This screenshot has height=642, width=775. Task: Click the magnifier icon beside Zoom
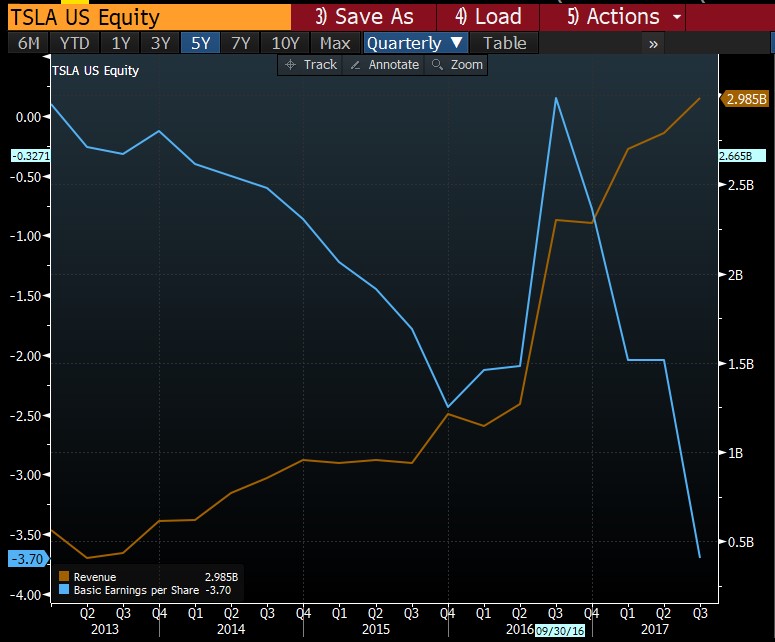pyautogui.click(x=437, y=65)
